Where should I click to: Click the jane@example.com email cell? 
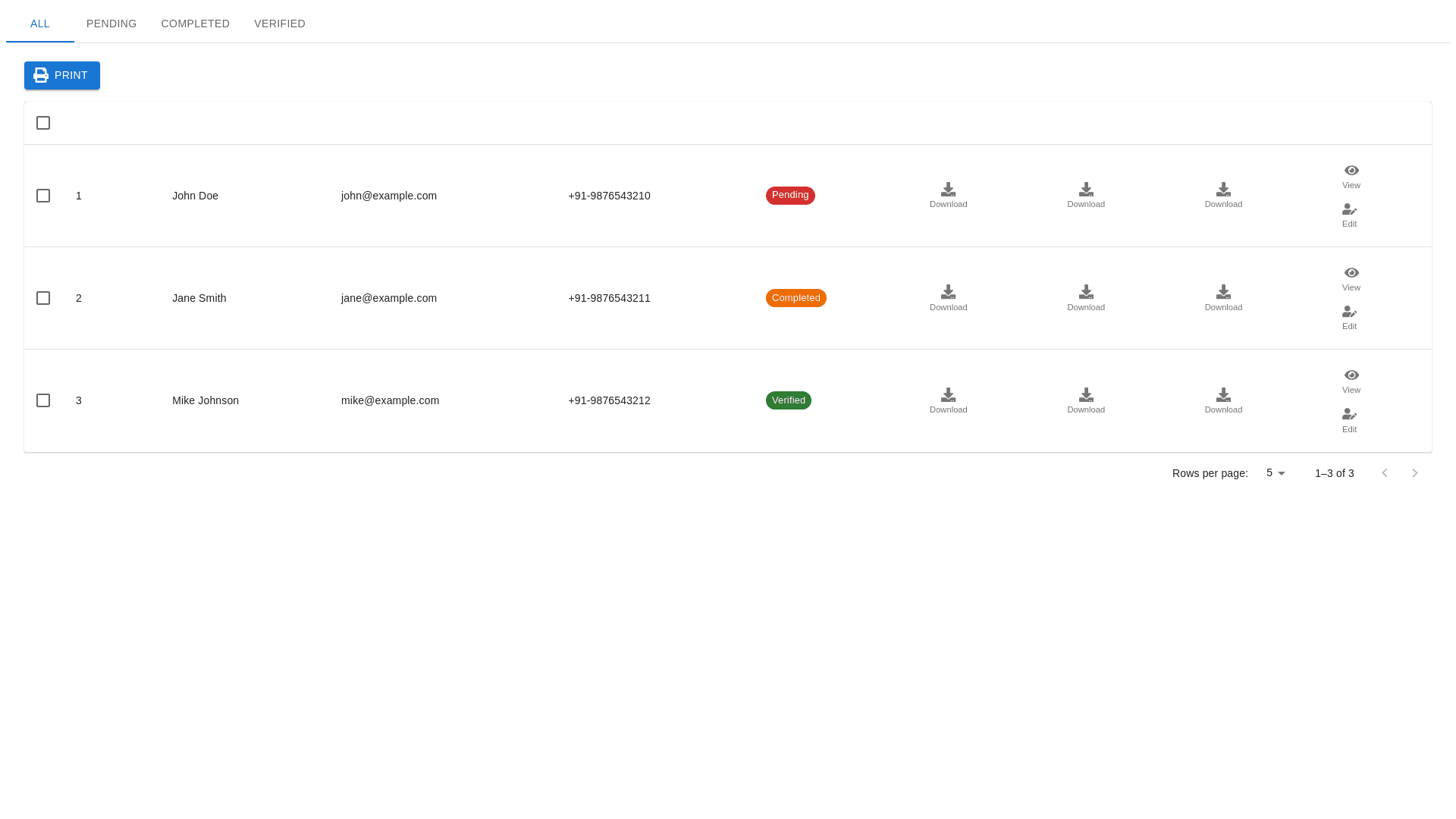(389, 298)
